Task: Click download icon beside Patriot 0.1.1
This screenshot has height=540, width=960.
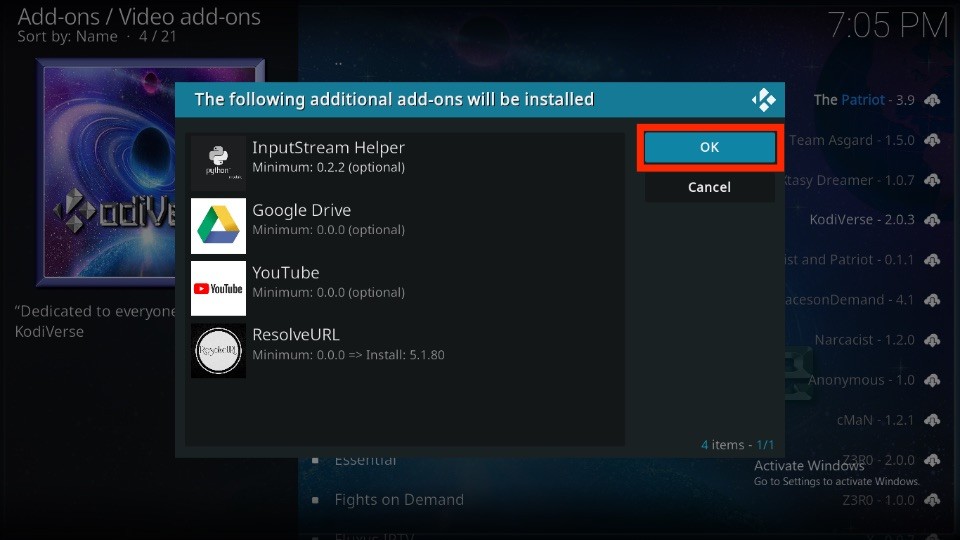Action: (932, 260)
